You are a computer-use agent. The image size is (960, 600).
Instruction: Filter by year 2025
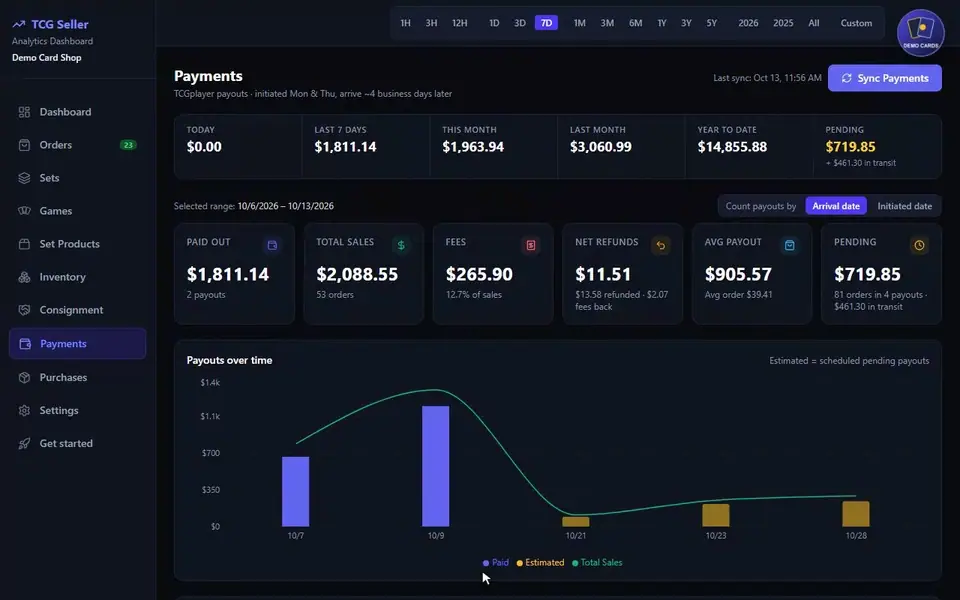pos(783,23)
